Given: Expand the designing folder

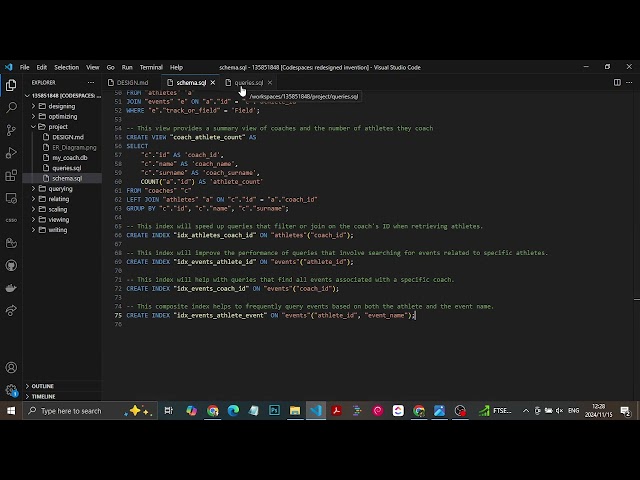Looking at the screenshot, I should 62,106.
